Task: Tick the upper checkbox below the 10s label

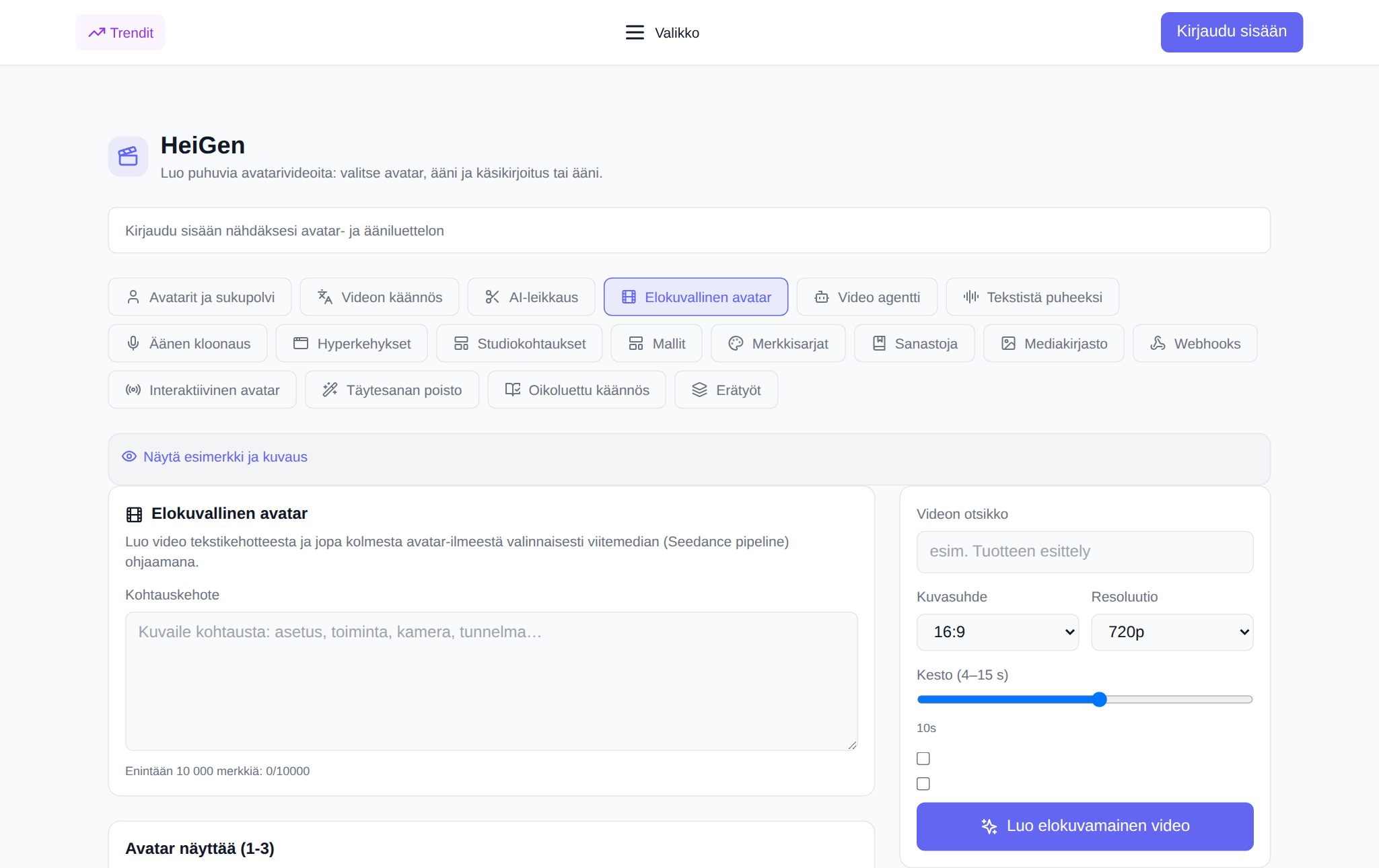Action: click(923, 758)
